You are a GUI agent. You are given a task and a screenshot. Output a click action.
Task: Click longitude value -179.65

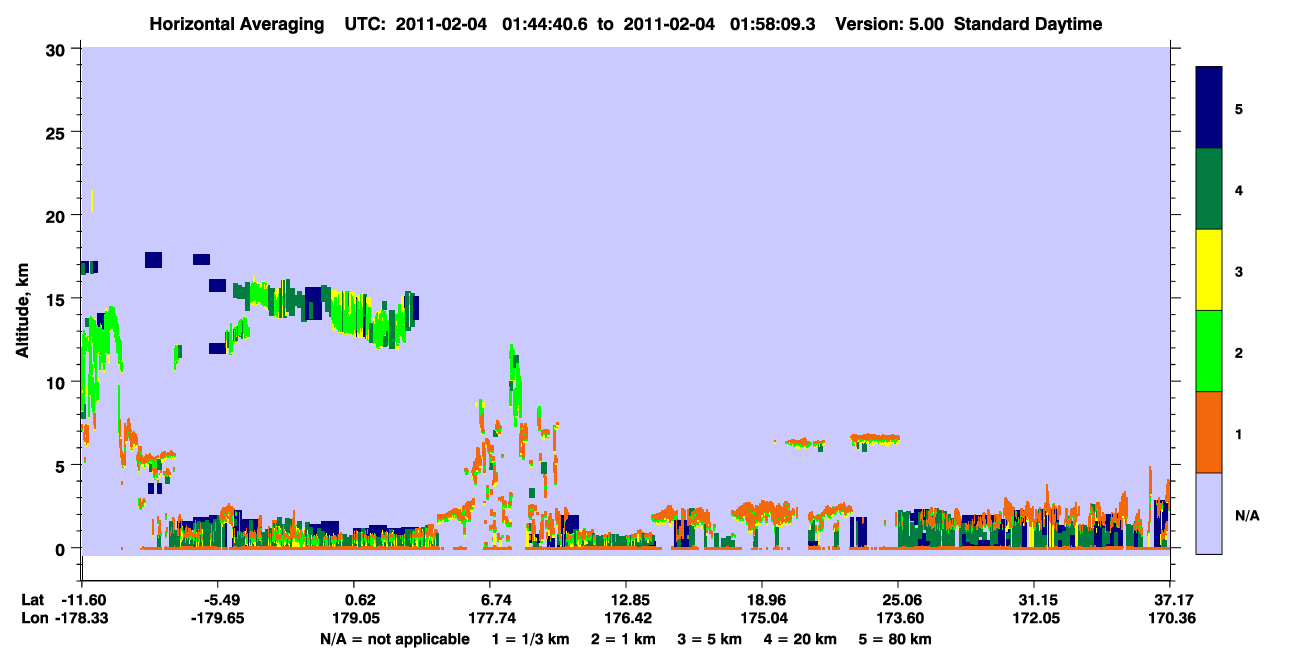pos(218,618)
